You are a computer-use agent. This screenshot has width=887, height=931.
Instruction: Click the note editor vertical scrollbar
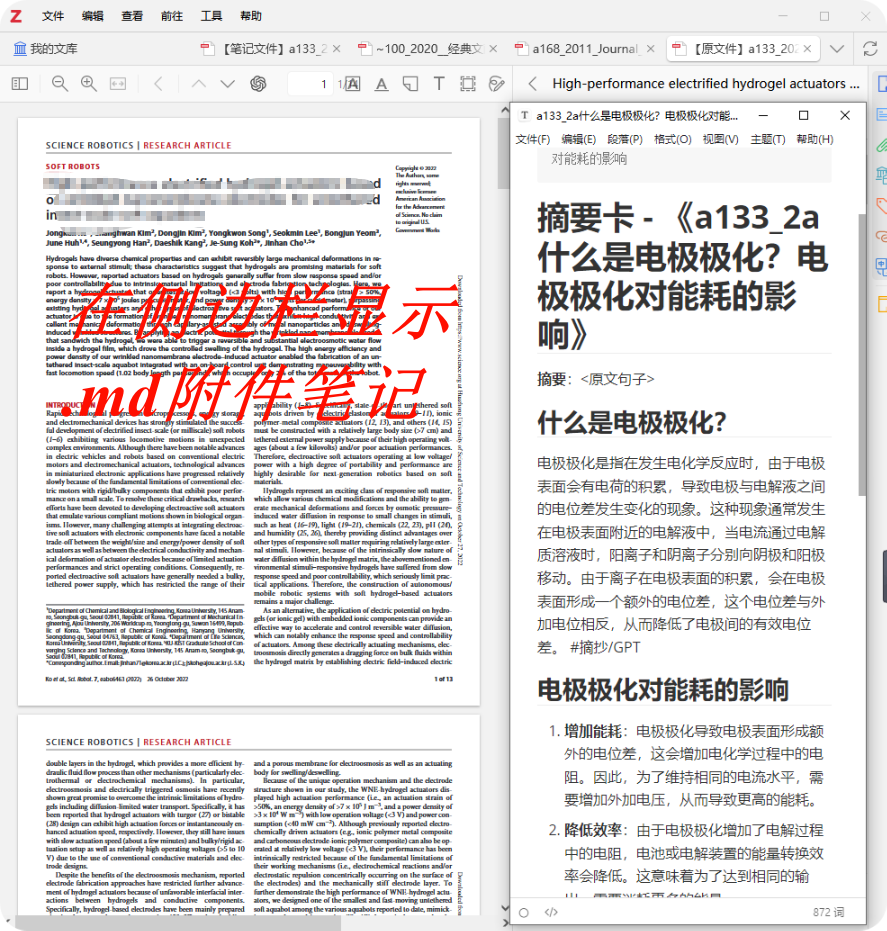coord(862,355)
